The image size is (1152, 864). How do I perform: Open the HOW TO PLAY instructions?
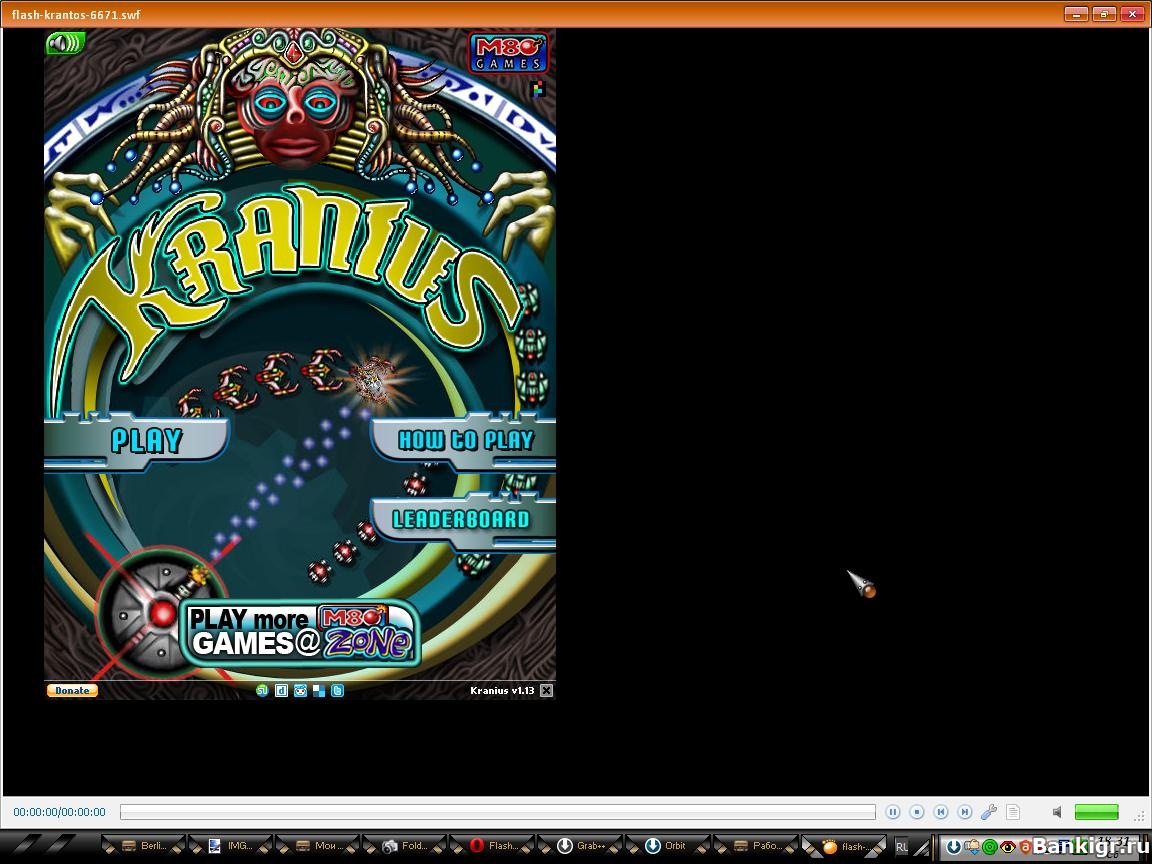464,441
